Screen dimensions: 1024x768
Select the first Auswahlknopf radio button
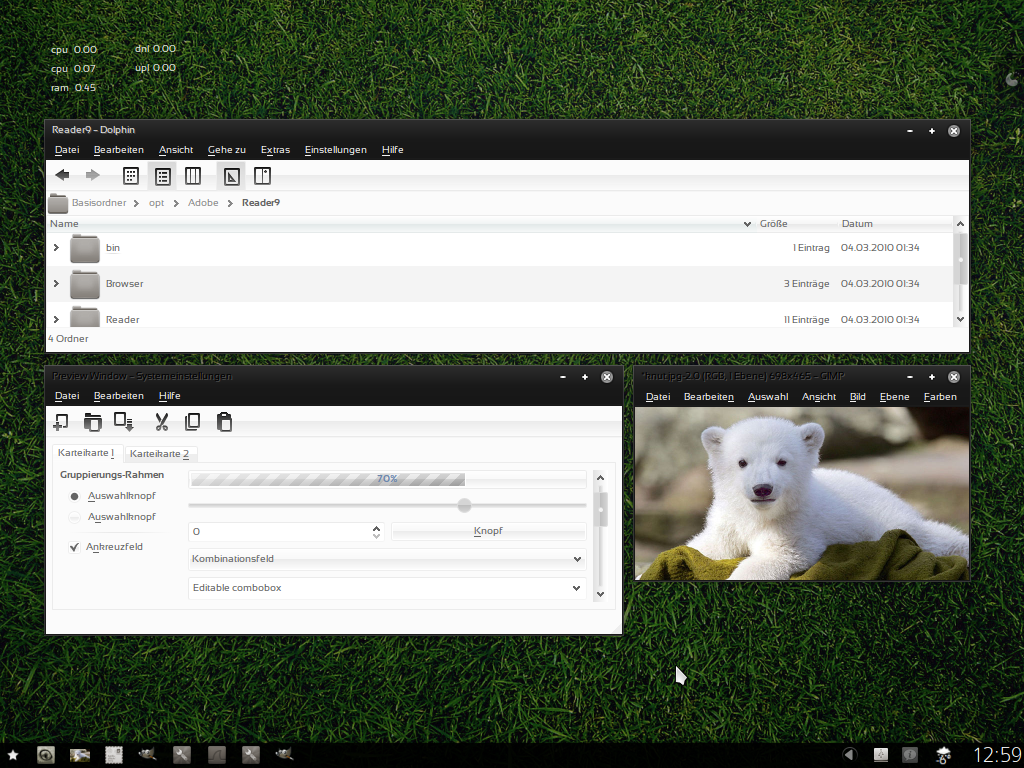tap(74, 496)
